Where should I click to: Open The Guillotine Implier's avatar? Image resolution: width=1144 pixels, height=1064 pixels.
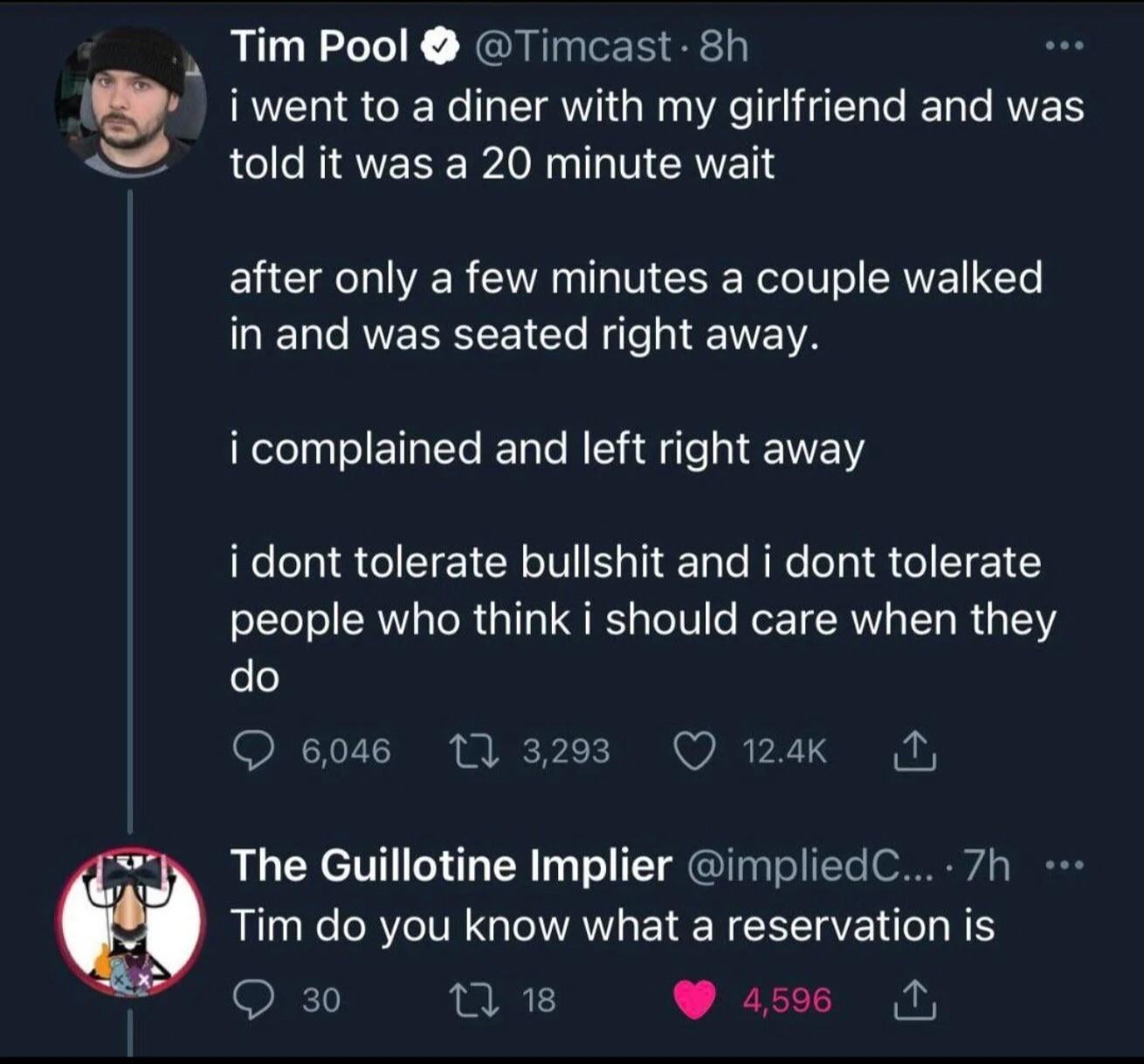(x=131, y=921)
